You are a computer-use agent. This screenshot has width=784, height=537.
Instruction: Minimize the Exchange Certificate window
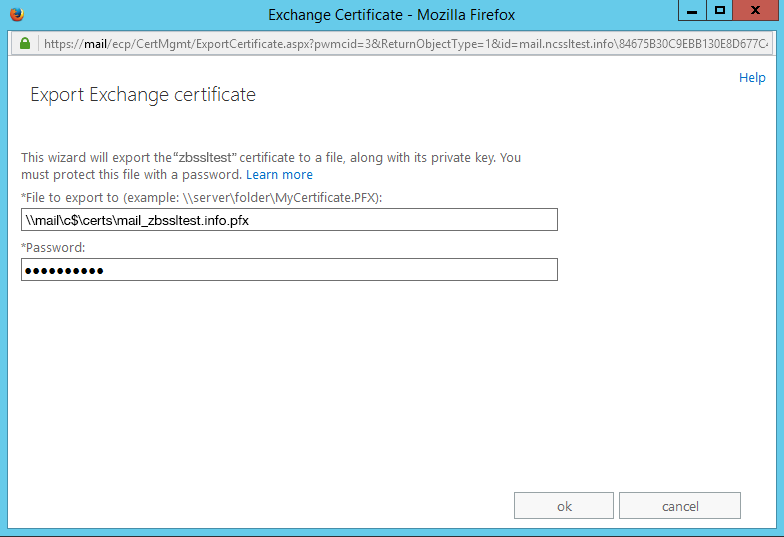tap(691, 11)
